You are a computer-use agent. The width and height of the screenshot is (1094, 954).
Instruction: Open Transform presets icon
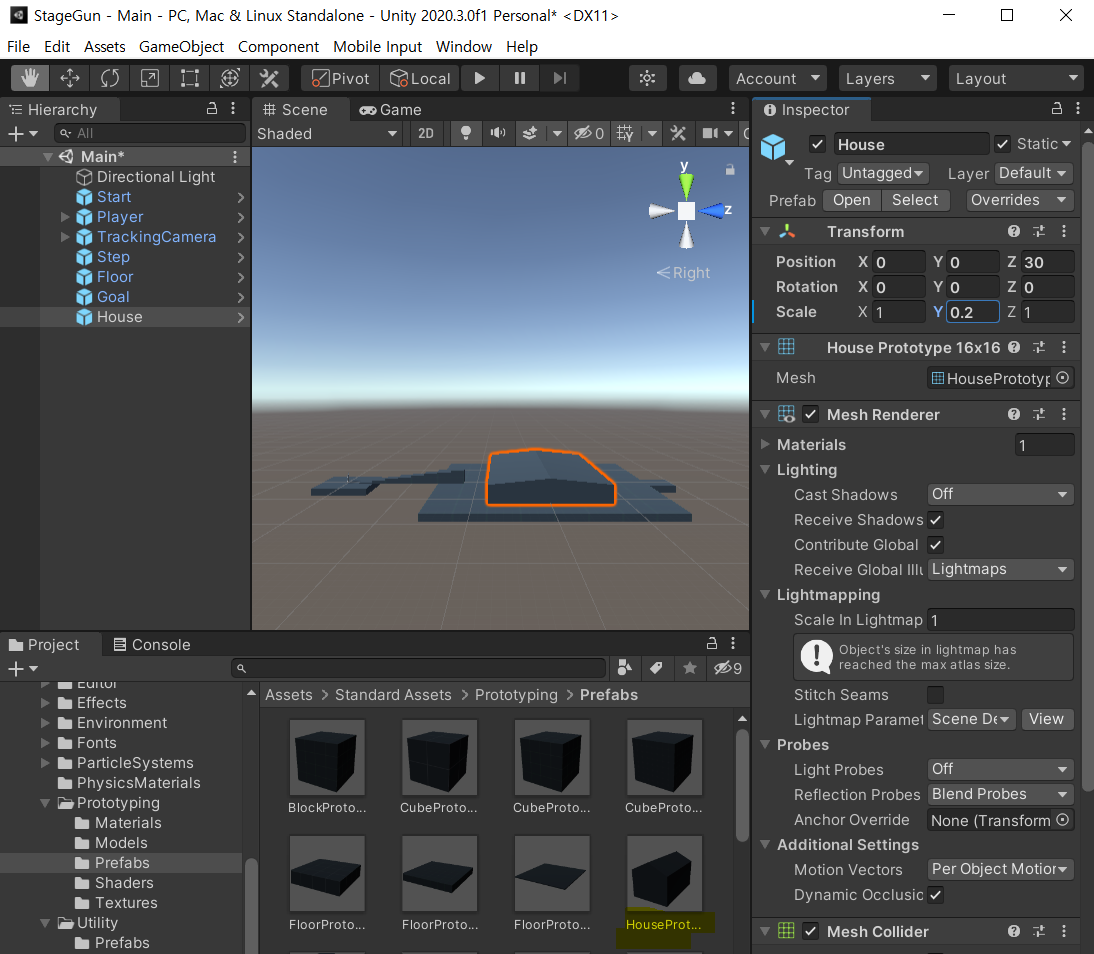pyautogui.click(x=1039, y=231)
